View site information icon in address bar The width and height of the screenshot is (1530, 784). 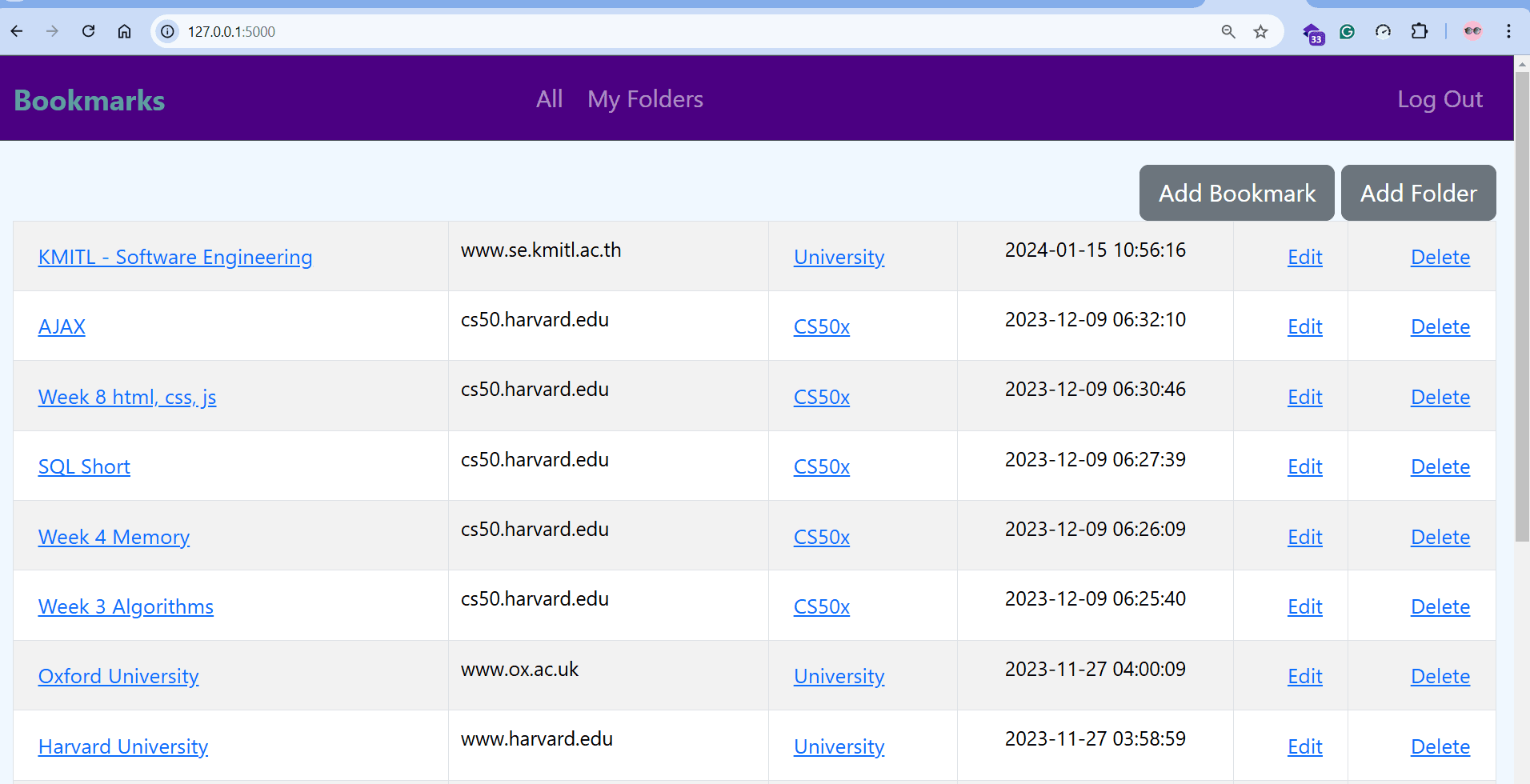pos(167,31)
